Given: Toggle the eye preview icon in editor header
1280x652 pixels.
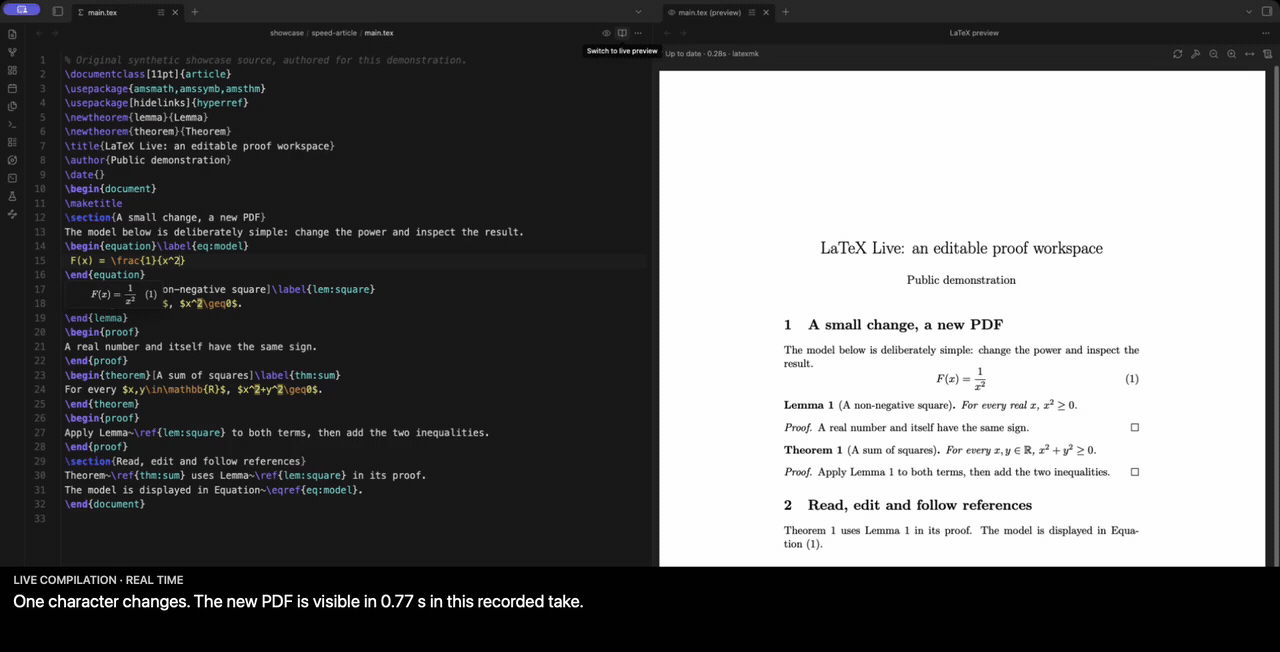Looking at the screenshot, I should pos(606,33).
